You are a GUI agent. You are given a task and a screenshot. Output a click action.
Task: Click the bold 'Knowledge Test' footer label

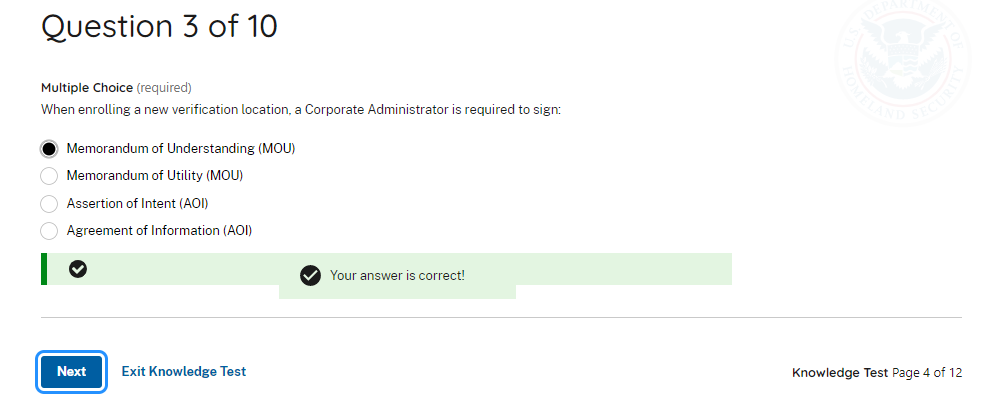(x=839, y=373)
